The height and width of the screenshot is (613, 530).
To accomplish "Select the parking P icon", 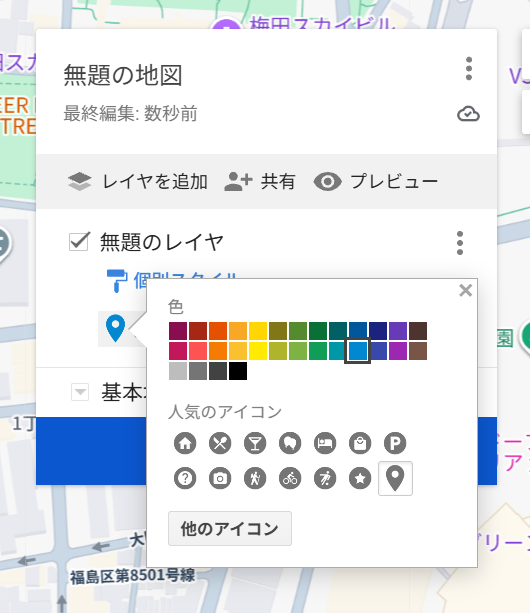I will [x=395, y=443].
